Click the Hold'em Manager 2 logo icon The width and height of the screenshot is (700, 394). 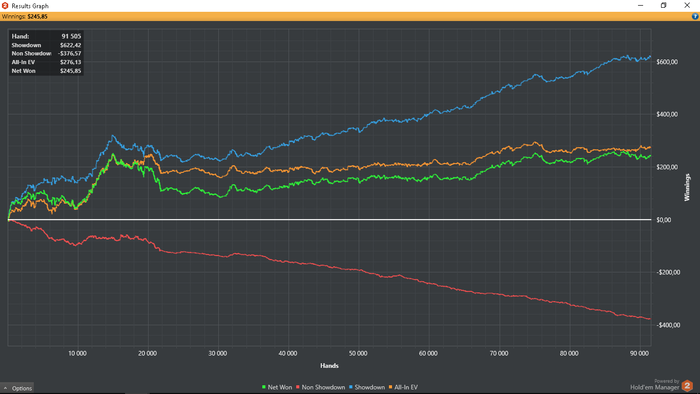click(687, 386)
